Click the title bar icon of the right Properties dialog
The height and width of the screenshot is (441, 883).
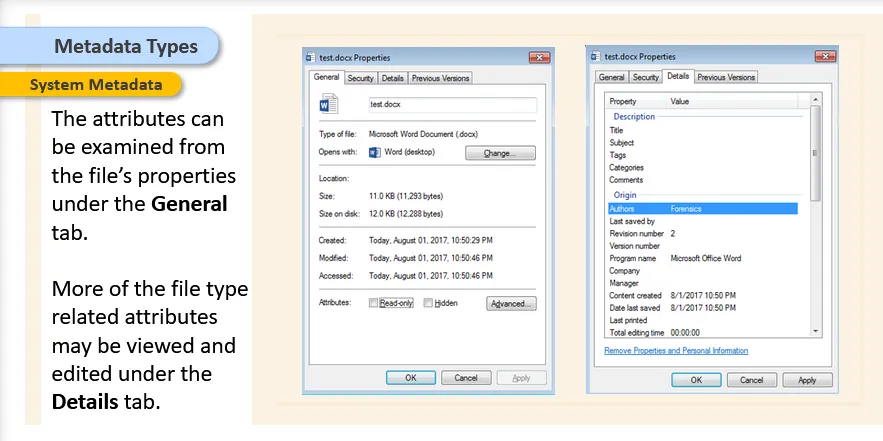point(594,57)
